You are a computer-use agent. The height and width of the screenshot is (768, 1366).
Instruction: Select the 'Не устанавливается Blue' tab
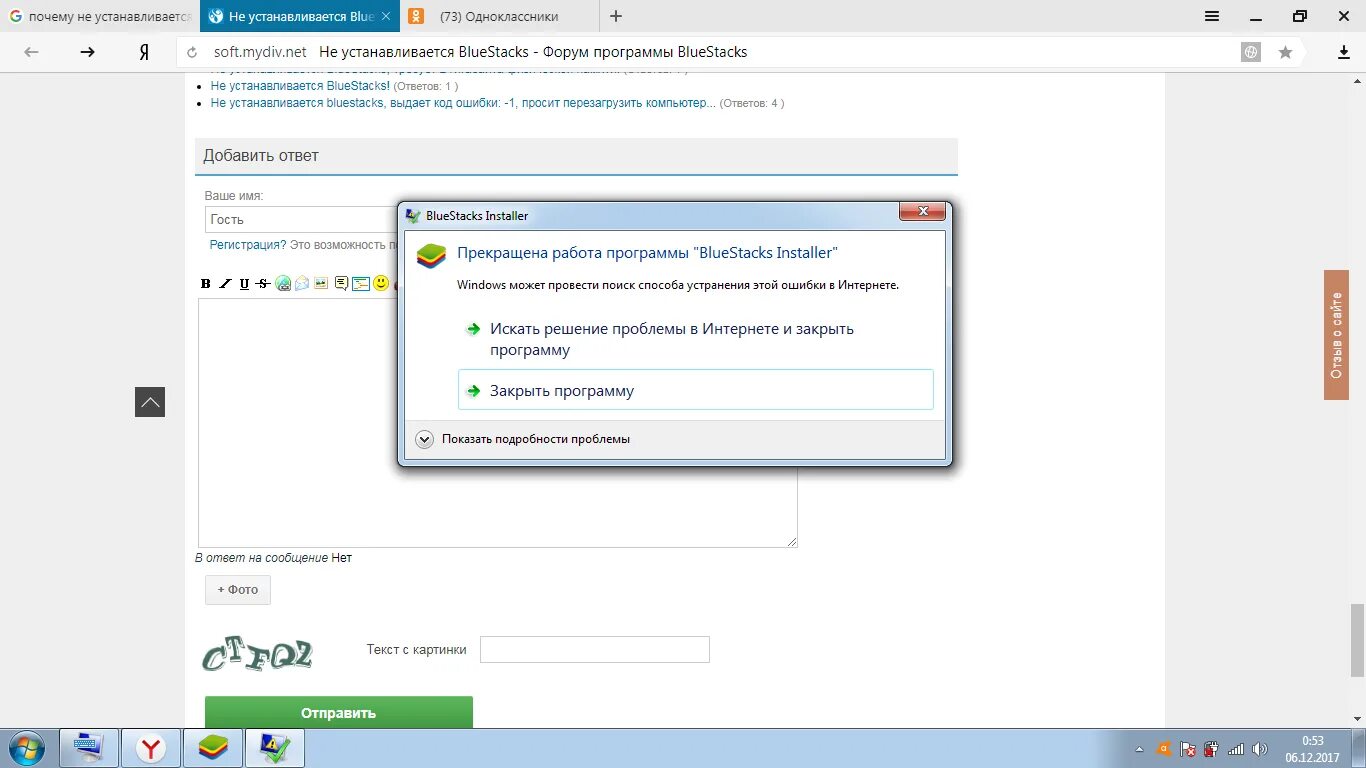(x=291, y=16)
